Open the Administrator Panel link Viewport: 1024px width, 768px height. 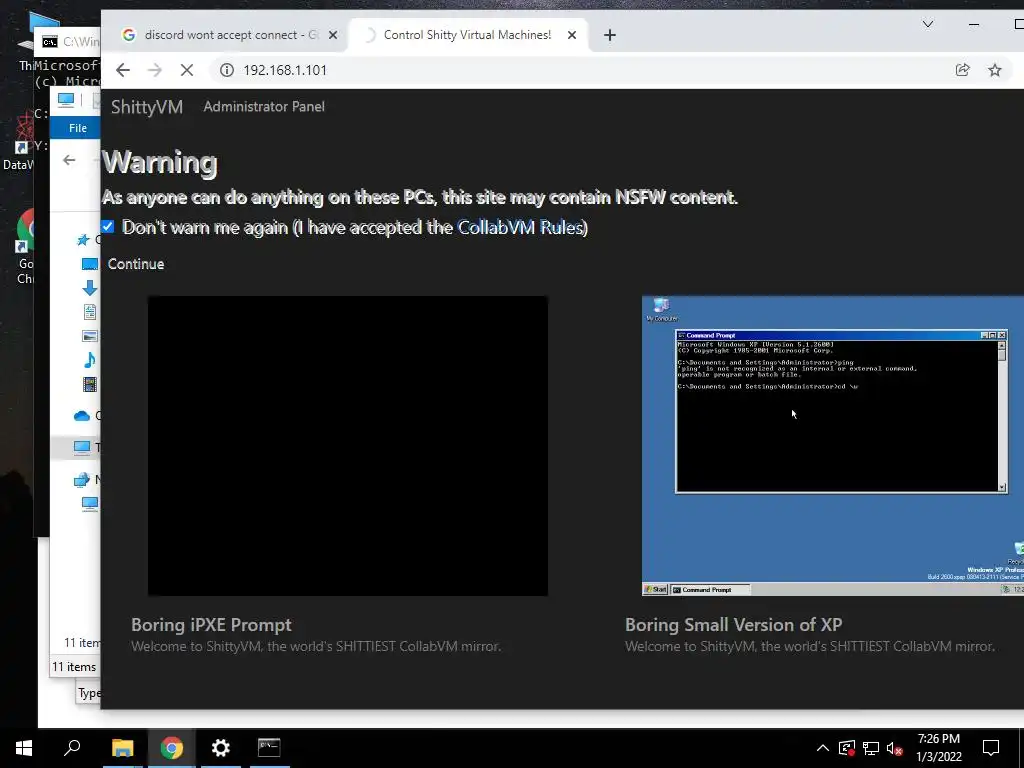click(264, 106)
